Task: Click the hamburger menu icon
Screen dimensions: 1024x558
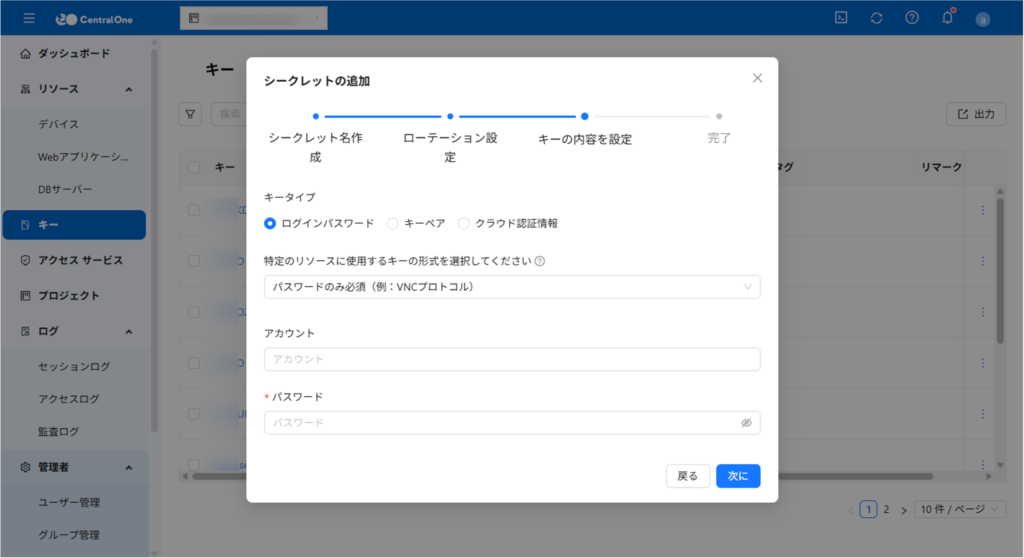Action: pos(29,18)
